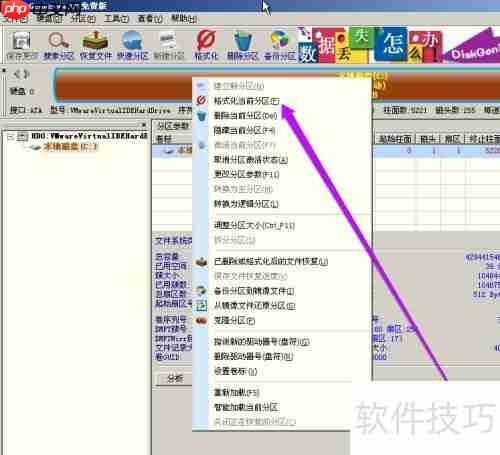The height and width of the screenshot is (455, 500).
Task: Click the 分析 button
Action: 175,379
